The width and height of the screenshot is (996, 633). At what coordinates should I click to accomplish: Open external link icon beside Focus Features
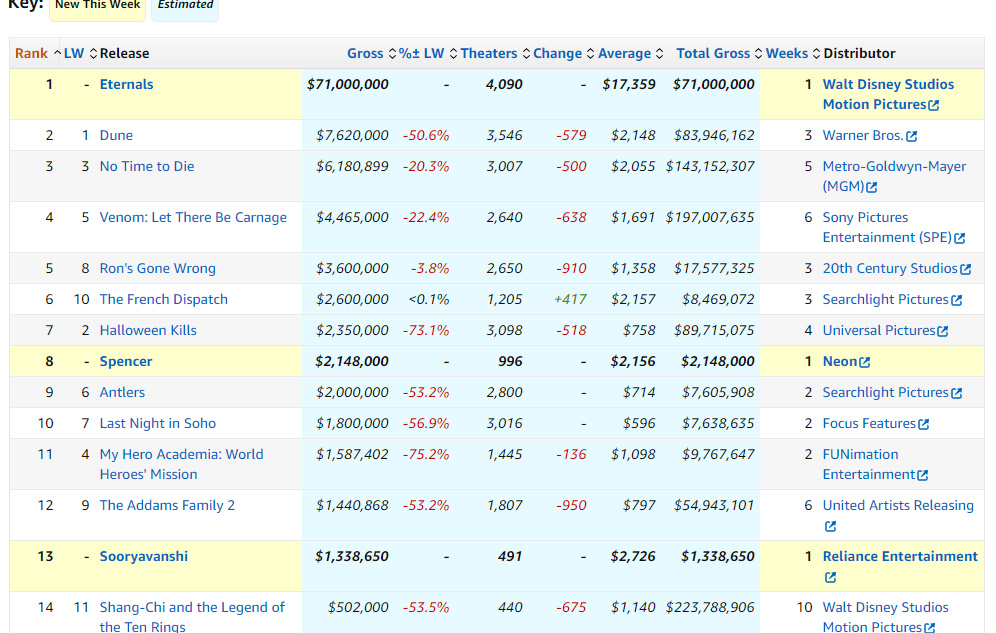pos(924,424)
